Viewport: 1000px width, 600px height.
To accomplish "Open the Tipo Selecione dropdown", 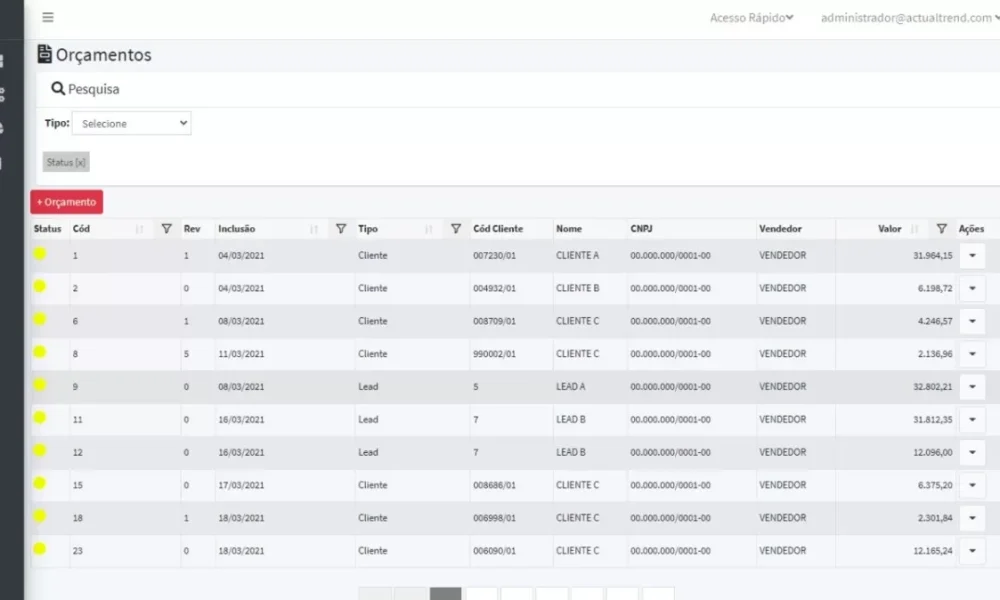I will click(131, 123).
